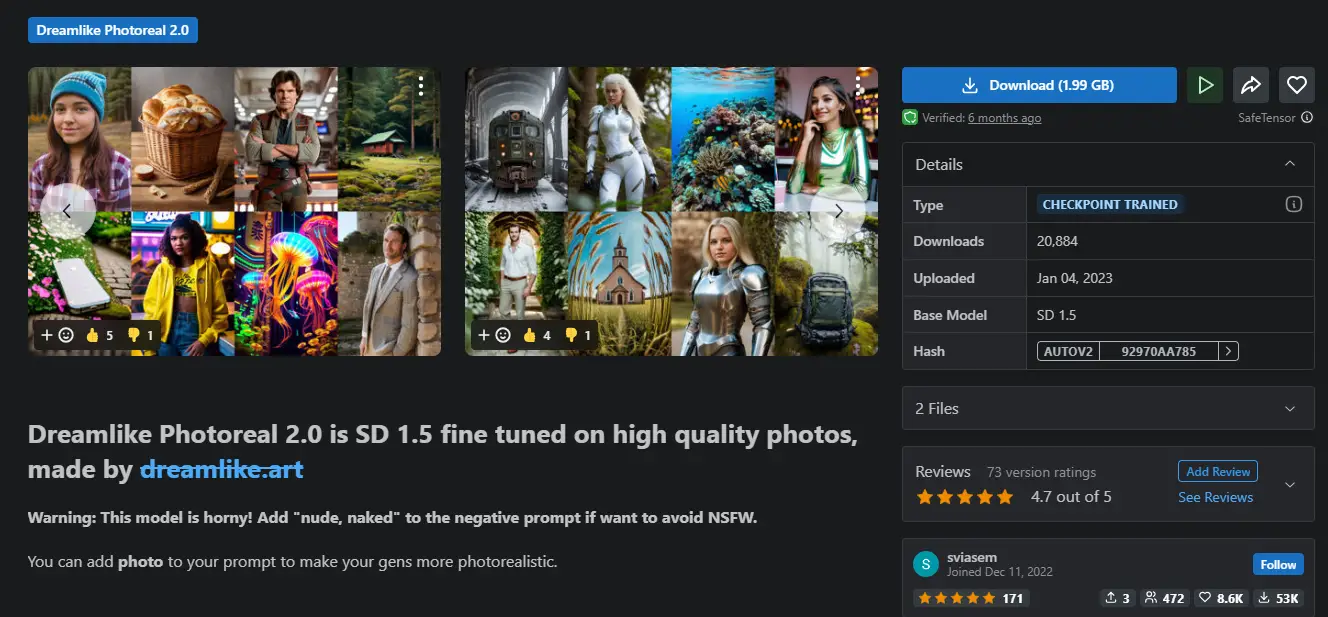Expand the Reviews section chevron
This screenshot has width=1328, height=617.
click(1290, 484)
